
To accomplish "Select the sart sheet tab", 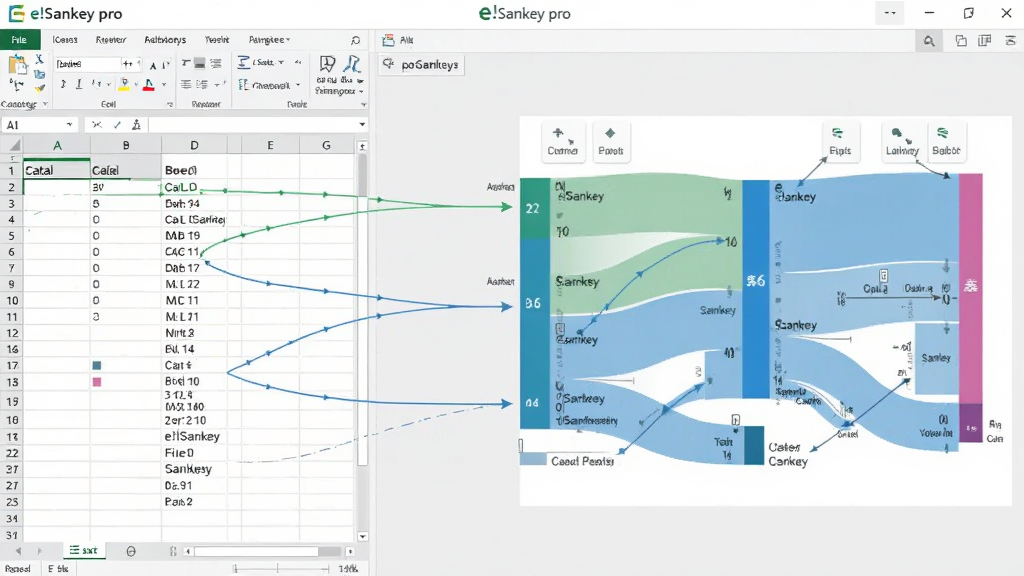I will click(x=84, y=551).
